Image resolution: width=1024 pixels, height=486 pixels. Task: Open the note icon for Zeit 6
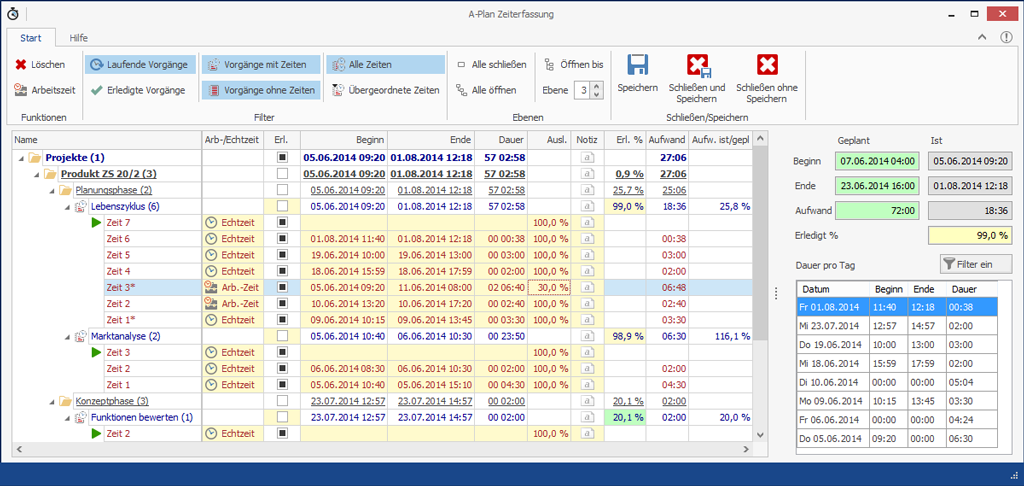(x=588, y=239)
